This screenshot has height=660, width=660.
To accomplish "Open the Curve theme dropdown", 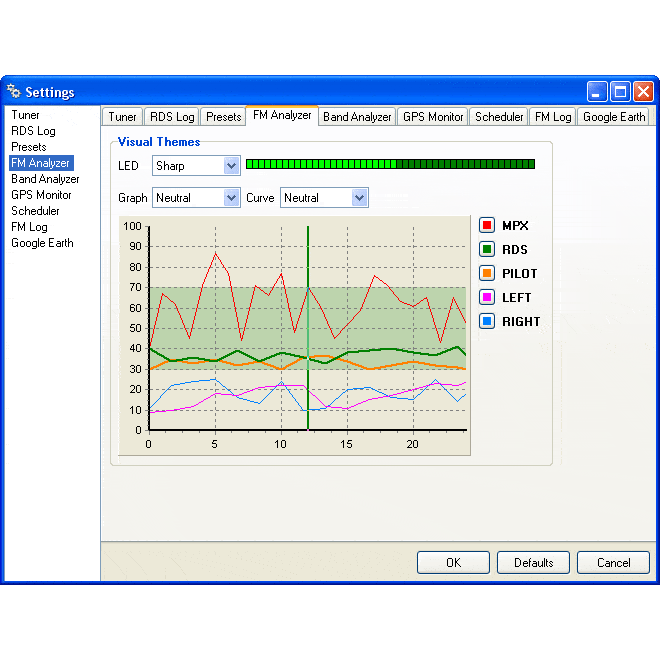I will pyautogui.click(x=359, y=198).
